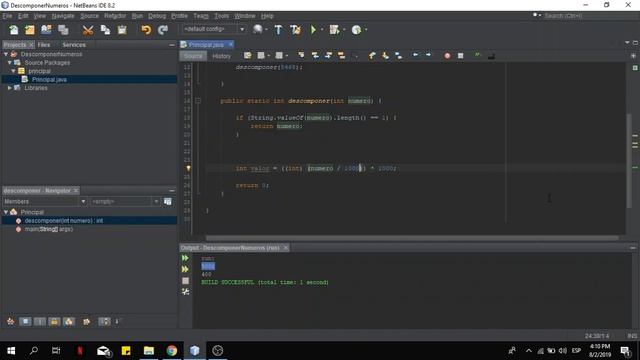Switch to the Services tab
The image size is (640, 360).
tap(74, 45)
